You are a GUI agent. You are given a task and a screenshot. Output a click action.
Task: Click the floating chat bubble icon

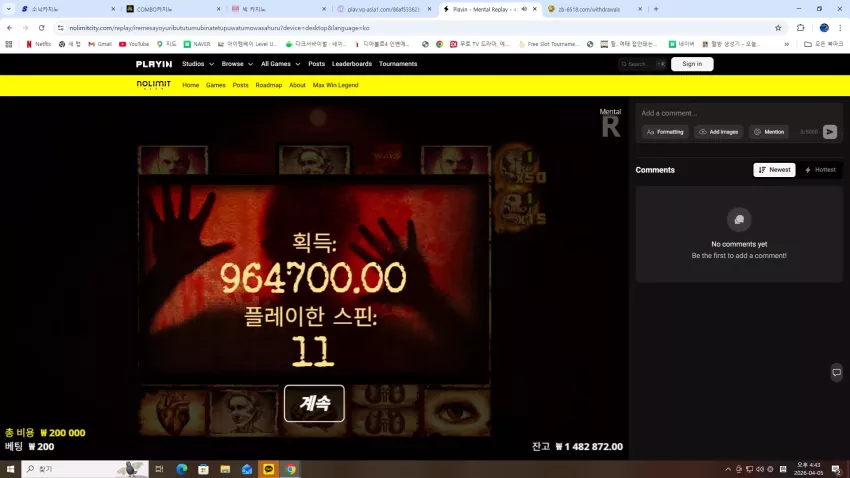point(836,372)
